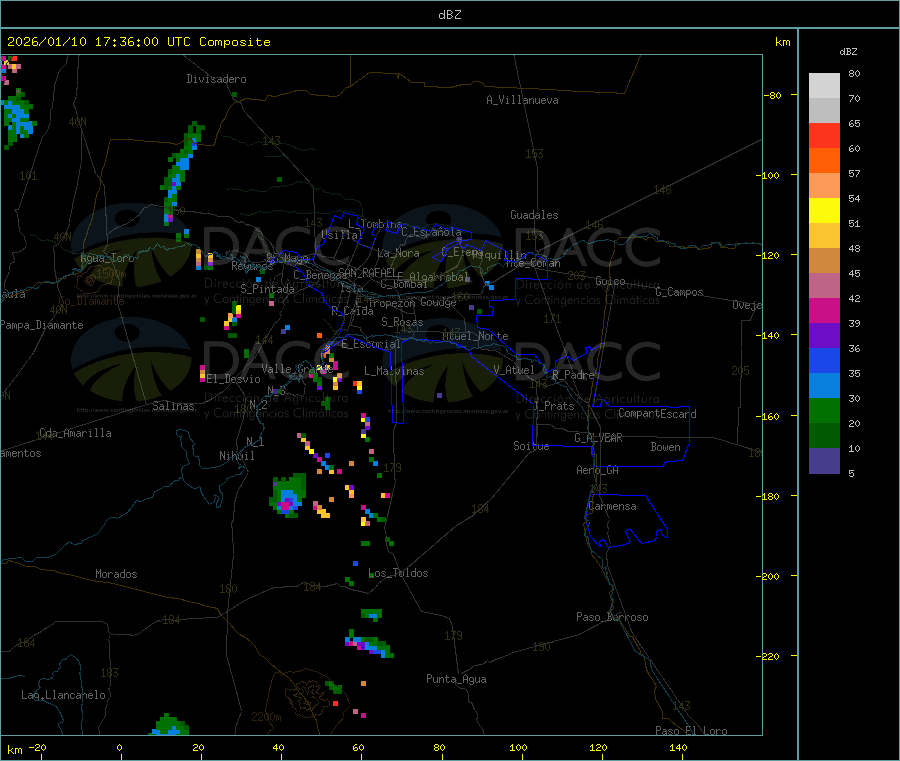The image size is (900, 761).
Task: Click the bright green 20-30 dBZ legend swatch
Action: click(x=824, y=410)
